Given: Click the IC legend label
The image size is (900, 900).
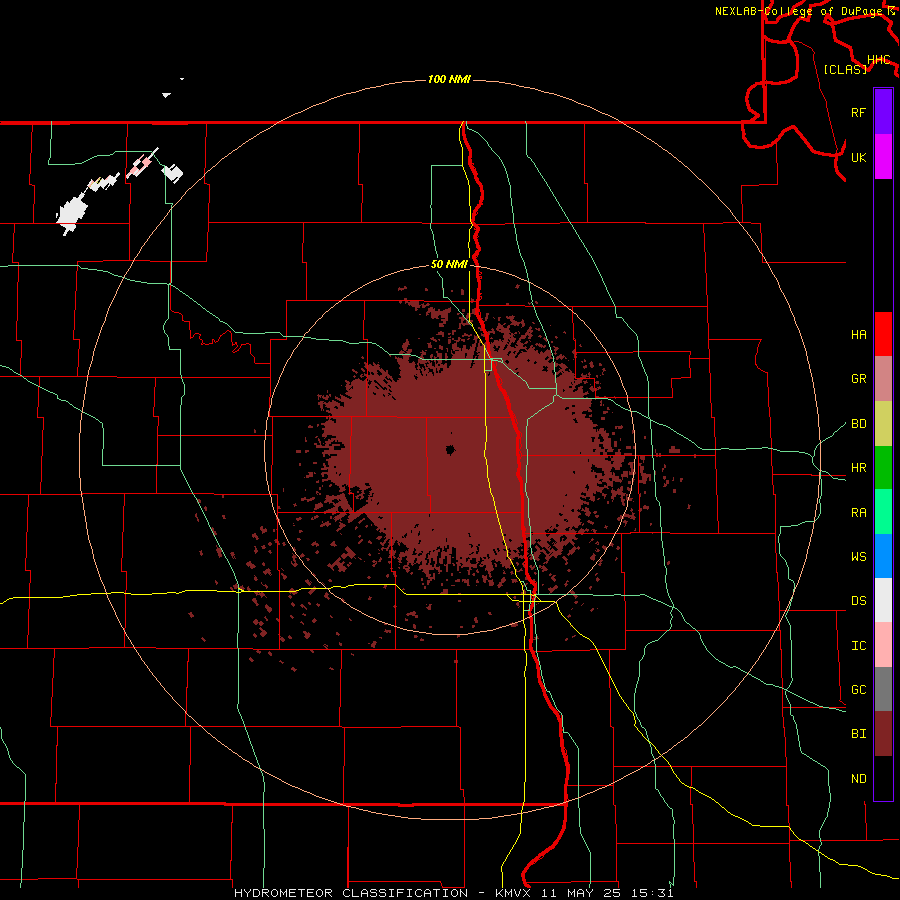Looking at the screenshot, I should [858, 646].
